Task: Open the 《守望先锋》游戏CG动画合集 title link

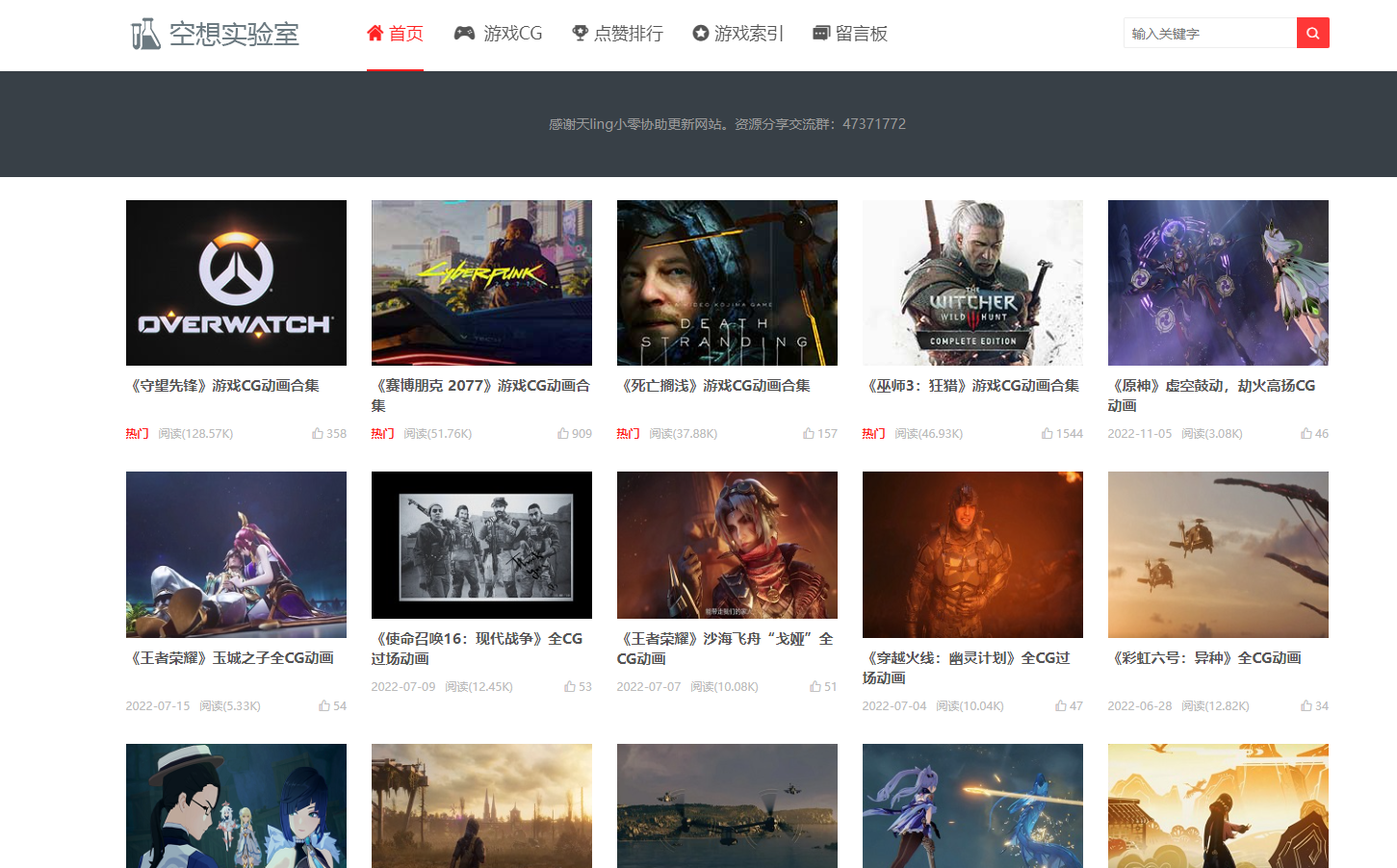Action: 223,386
